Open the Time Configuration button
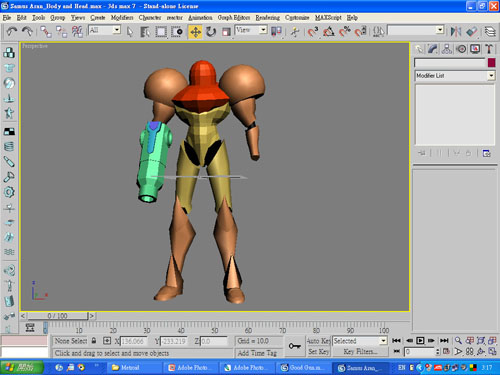The image size is (500, 375). tap(446, 351)
